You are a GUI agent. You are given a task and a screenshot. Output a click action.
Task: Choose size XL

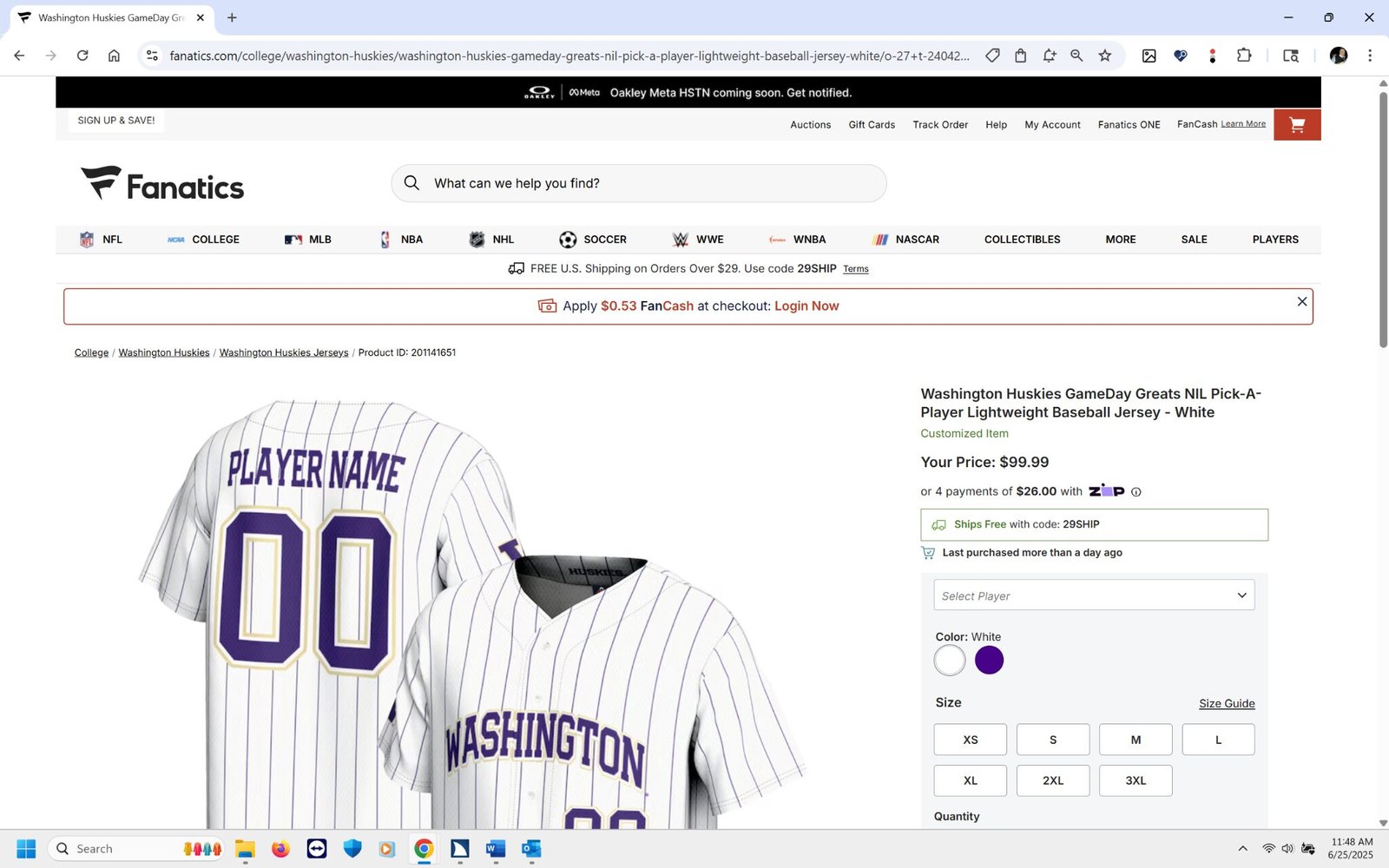click(x=971, y=780)
